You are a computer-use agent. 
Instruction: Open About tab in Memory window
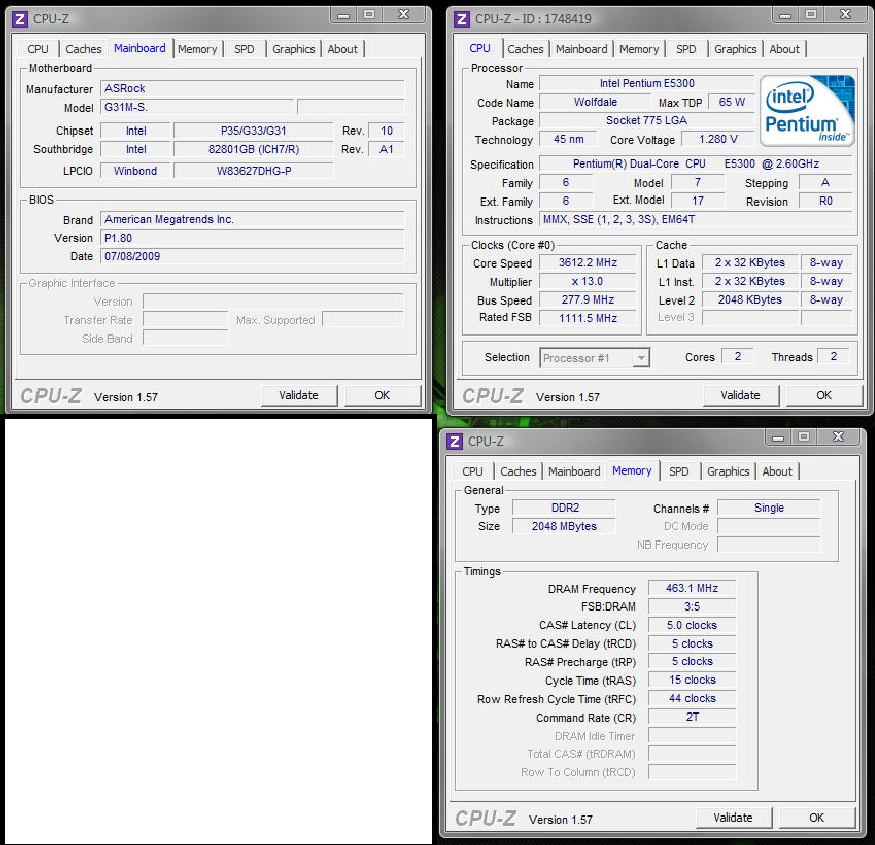tap(777, 472)
